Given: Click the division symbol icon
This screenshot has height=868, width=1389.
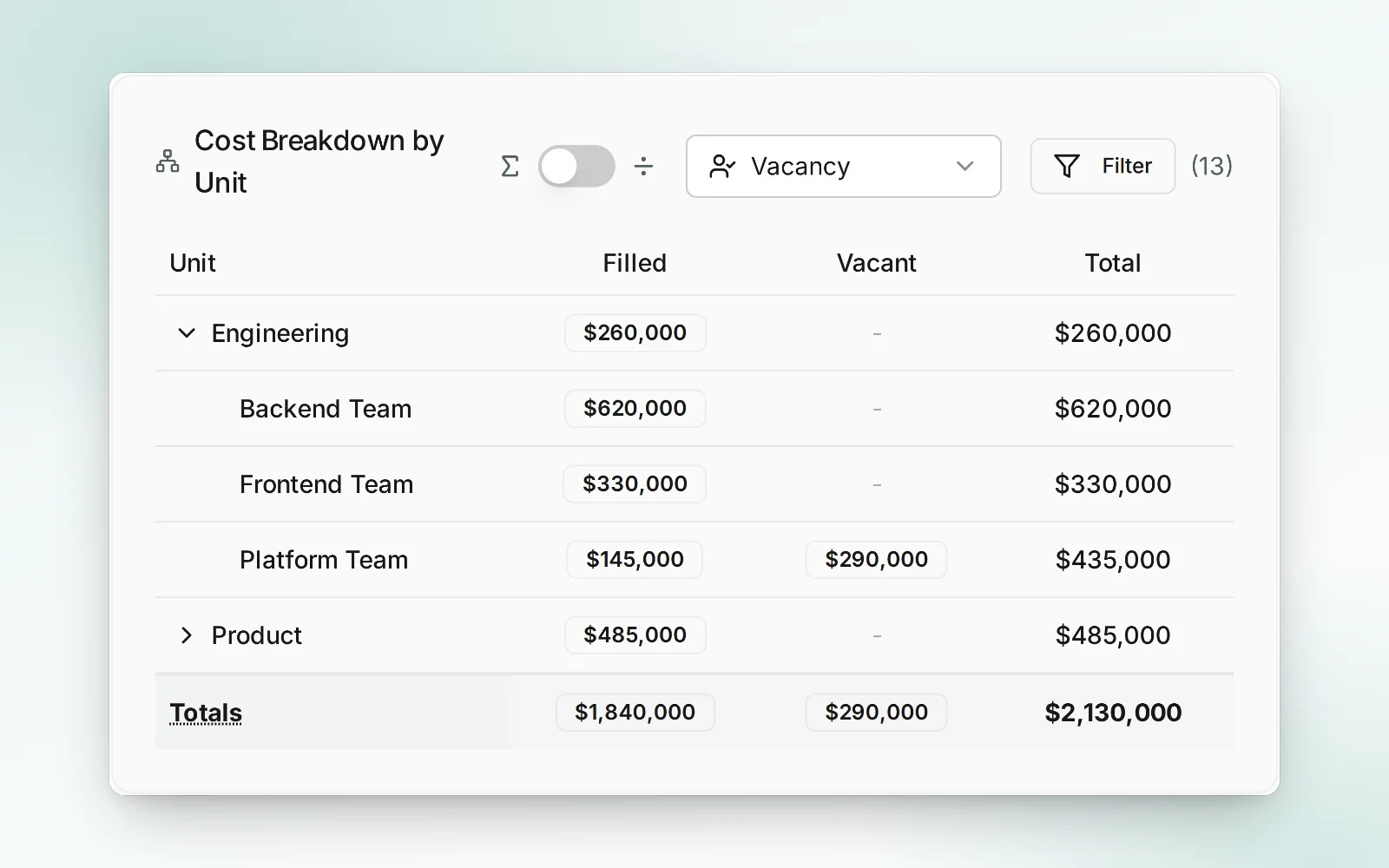Looking at the screenshot, I should (643, 166).
